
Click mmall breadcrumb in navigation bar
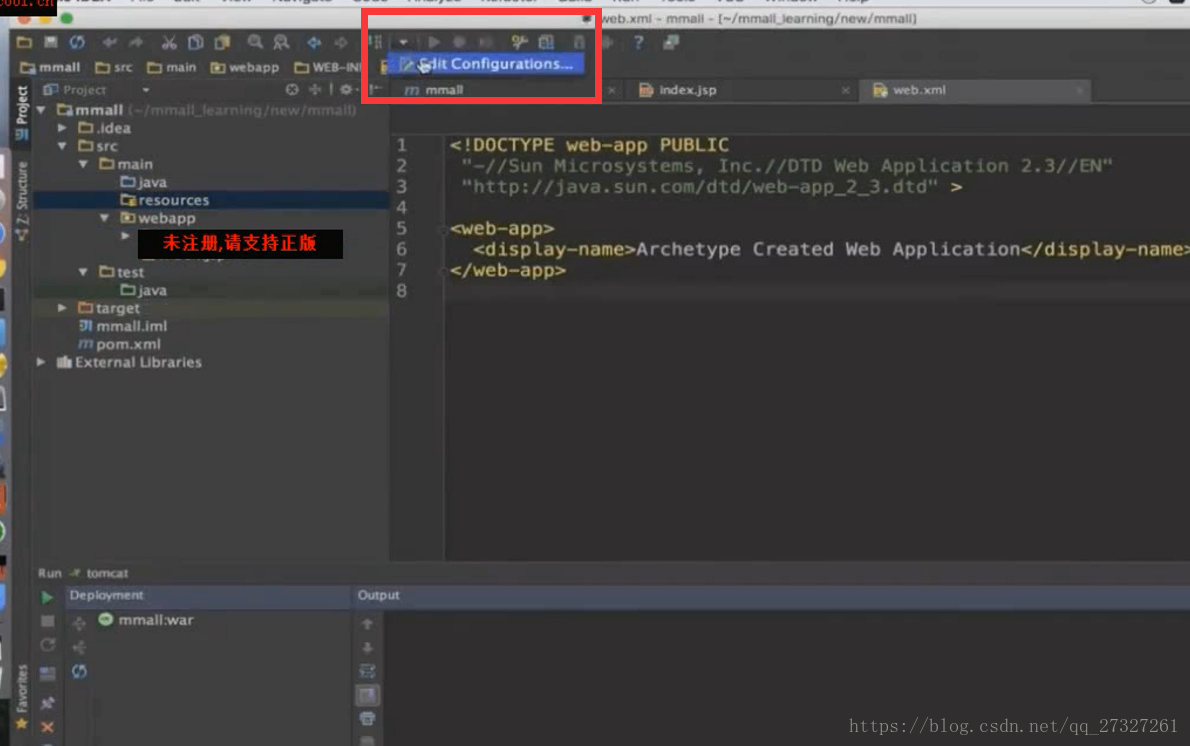pyautogui.click(x=50, y=68)
